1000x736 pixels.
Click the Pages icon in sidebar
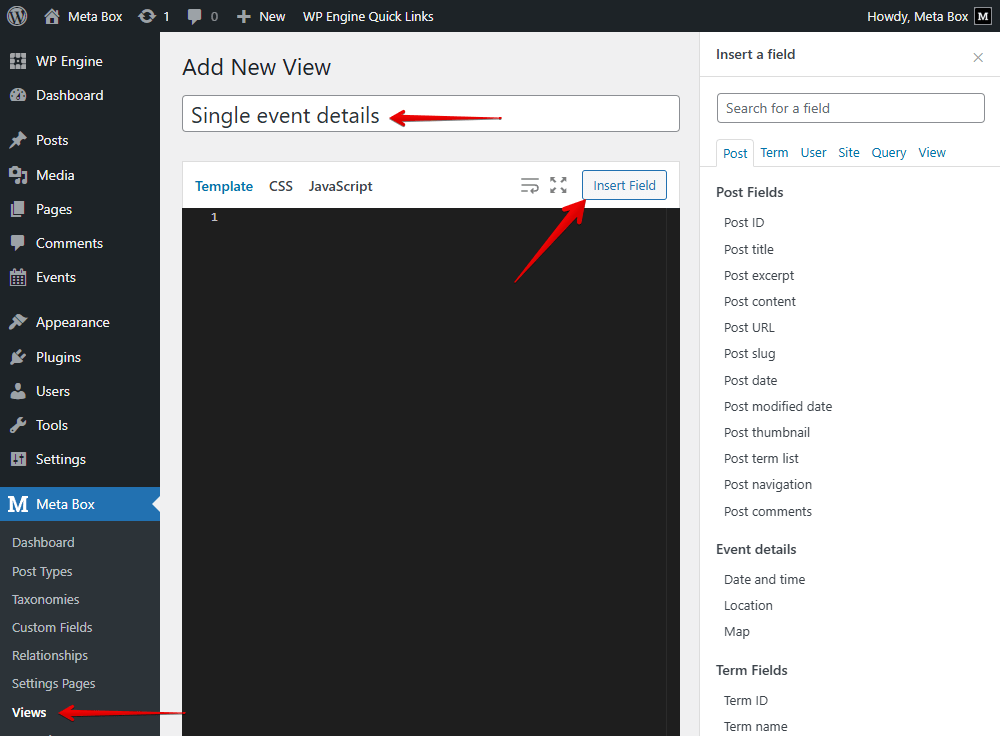[18, 209]
